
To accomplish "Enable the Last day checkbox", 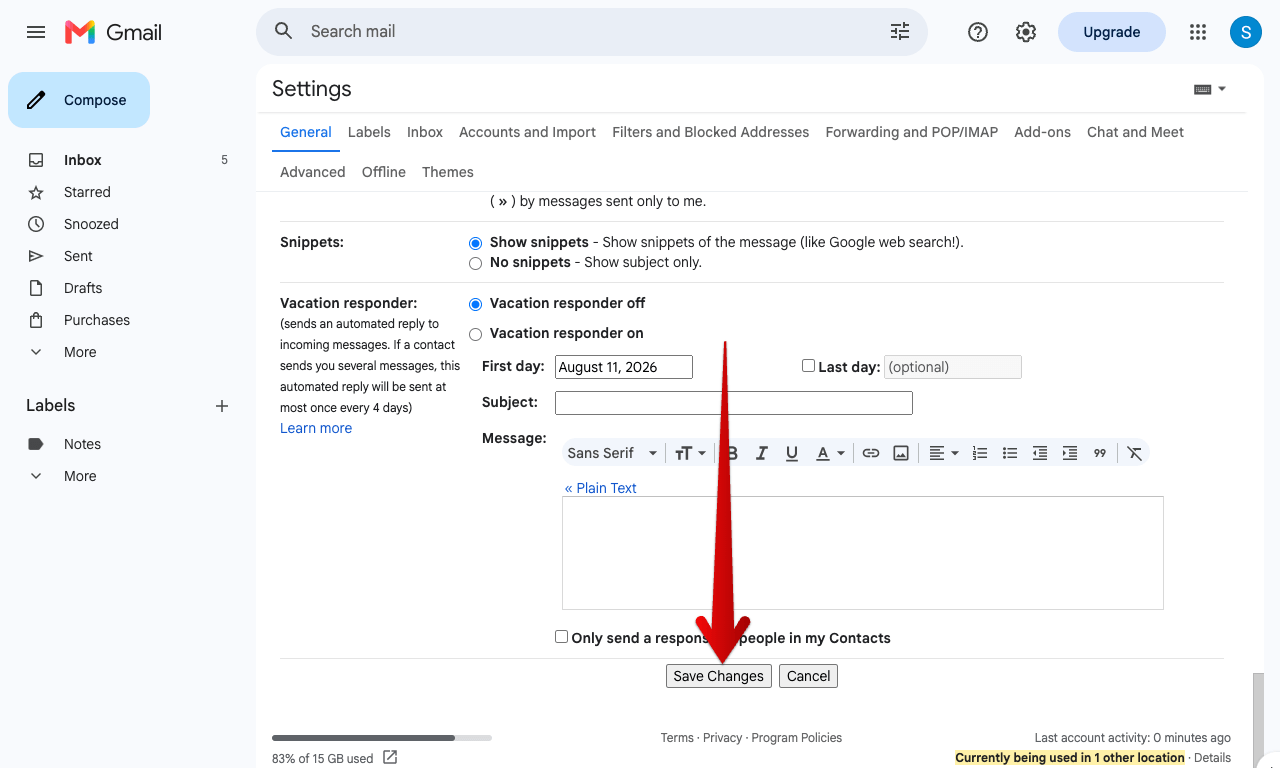I will pos(808,366).
